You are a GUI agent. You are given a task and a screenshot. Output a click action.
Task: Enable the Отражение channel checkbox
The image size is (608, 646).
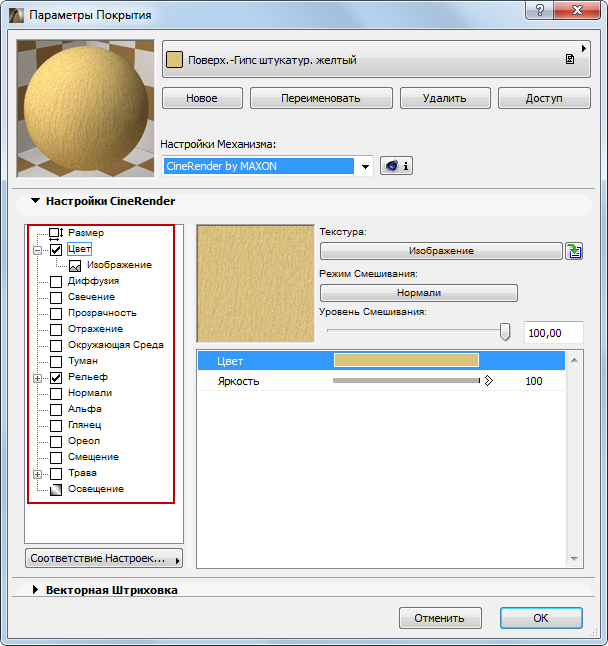(x=56, y=330)
